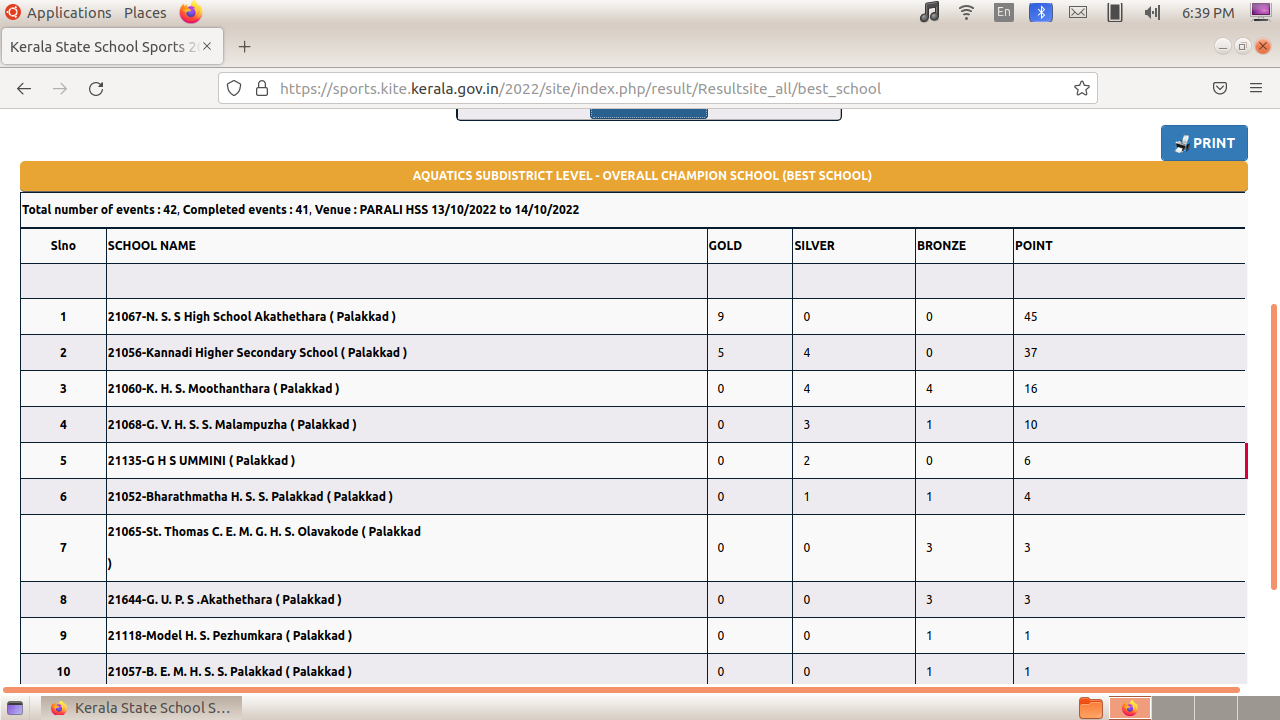Click the 6:39 PM clock
Image resolution: width=1280 pixels, height=720 pixels.
pyautogui.click(x=1208, y=12)
